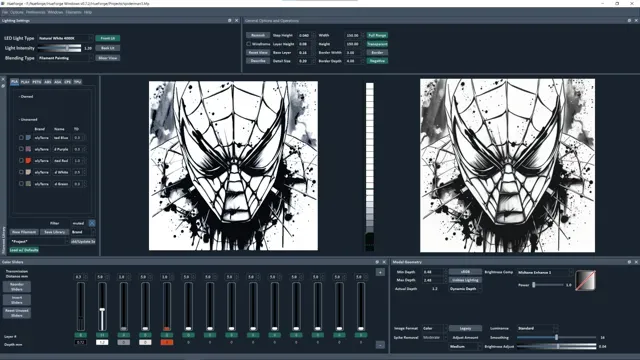Viewport: 640px width, 360px height.
Task: Click the Step Height input field
Action: 306,36
